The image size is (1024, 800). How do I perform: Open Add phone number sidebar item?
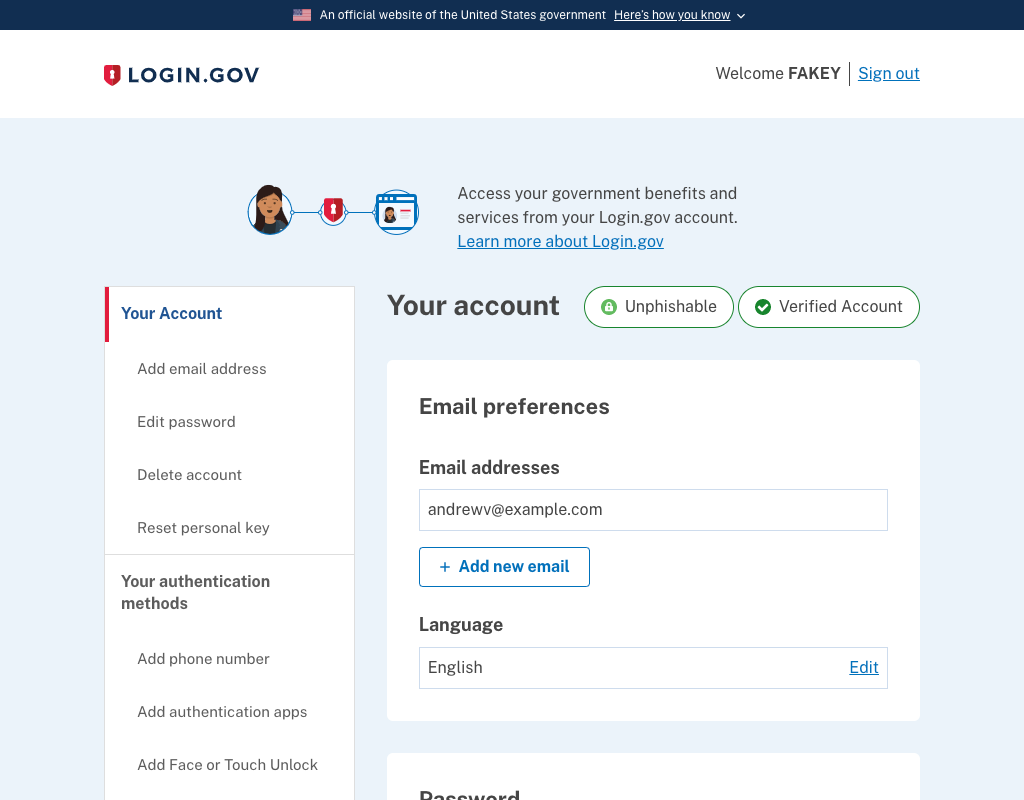point(203,659)
